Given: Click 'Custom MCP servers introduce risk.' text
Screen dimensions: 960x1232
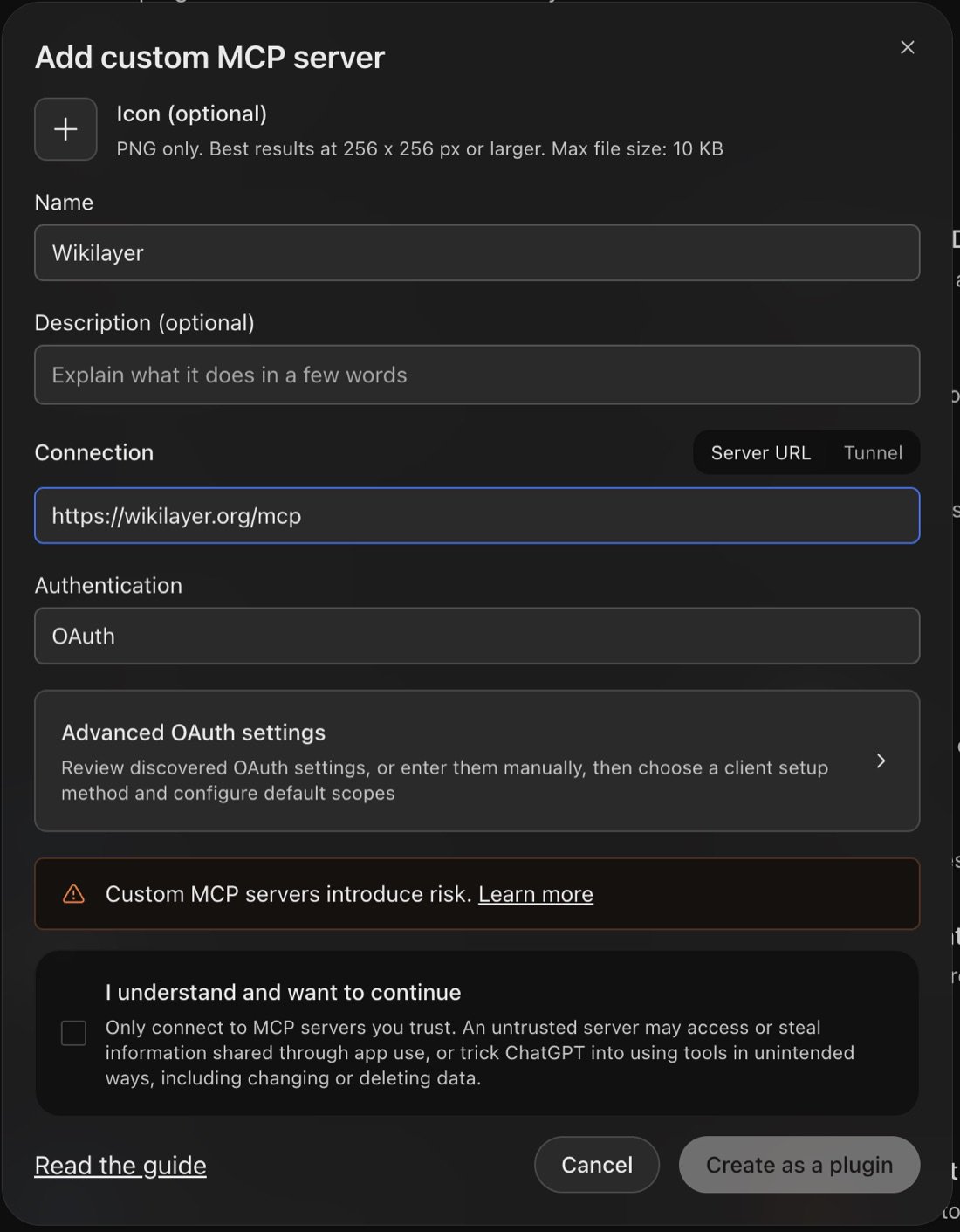Looking at the screenshot, I should click(x=288, y=894).
